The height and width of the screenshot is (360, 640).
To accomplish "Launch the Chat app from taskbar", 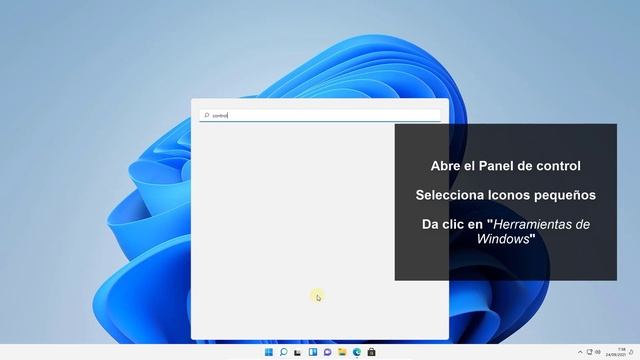I will (327, 352).
